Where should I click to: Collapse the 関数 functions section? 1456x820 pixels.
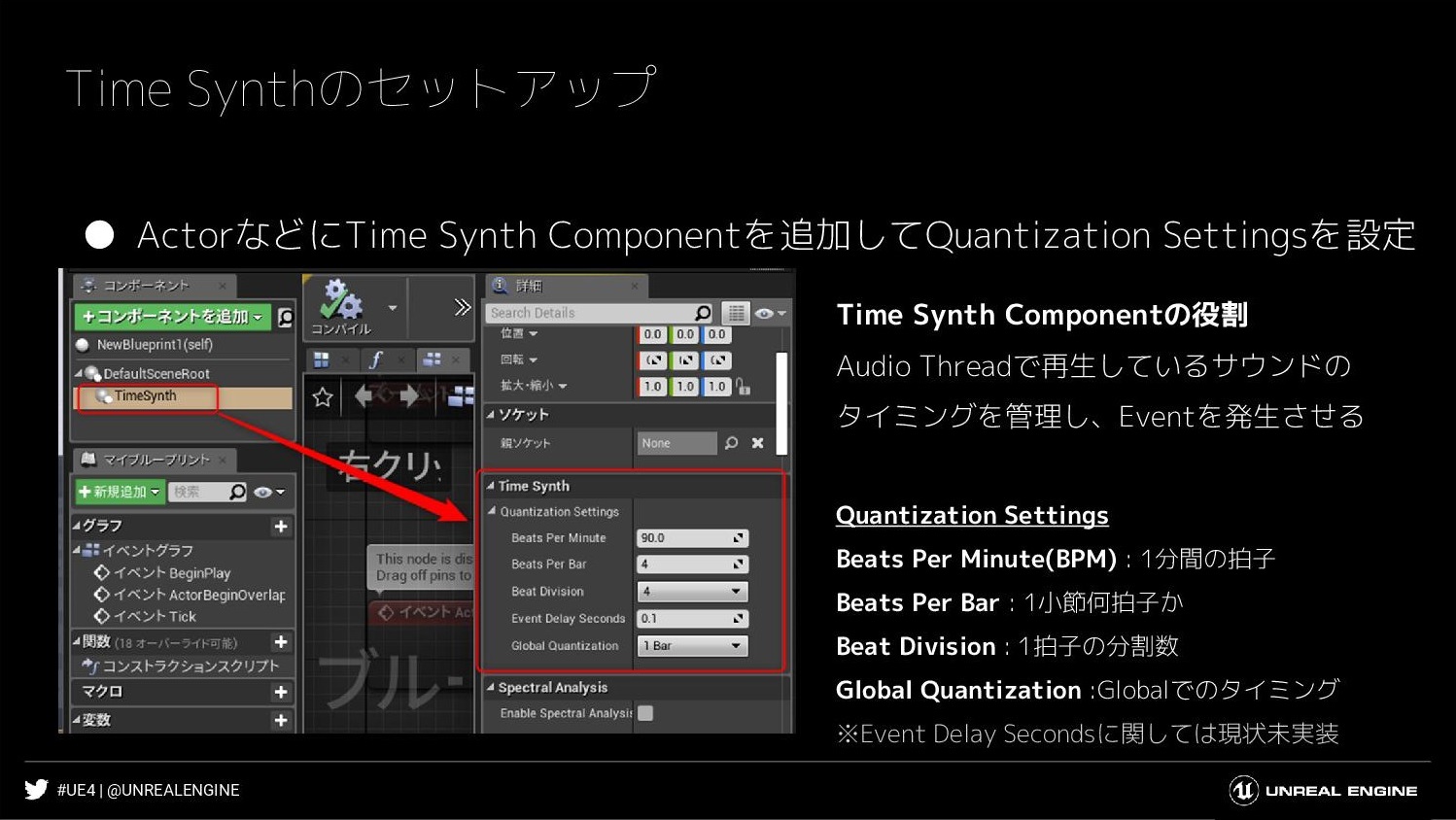pos(77,641)
